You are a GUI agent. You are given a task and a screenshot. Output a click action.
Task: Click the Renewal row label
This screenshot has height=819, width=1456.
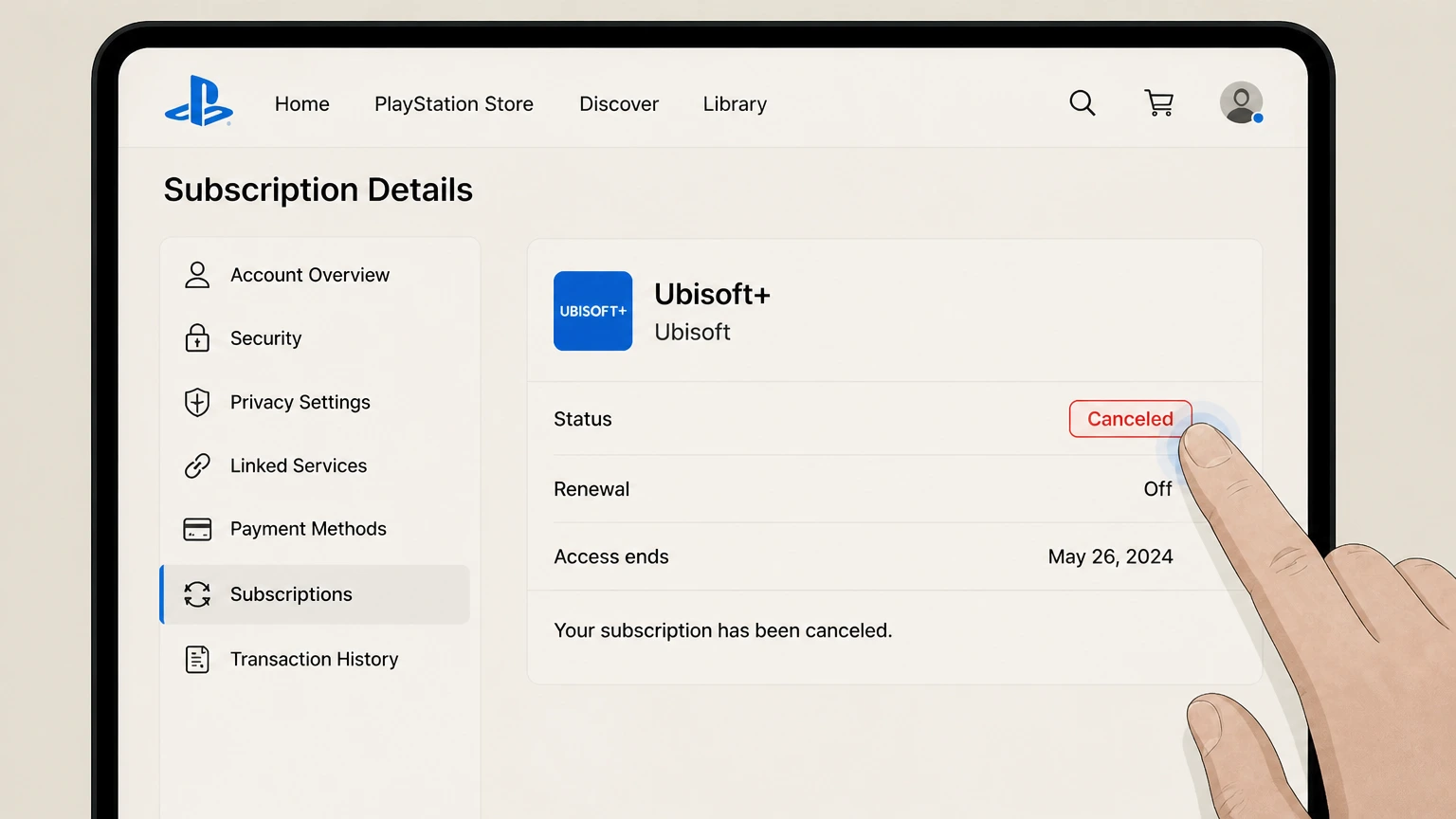pos(591,489)
